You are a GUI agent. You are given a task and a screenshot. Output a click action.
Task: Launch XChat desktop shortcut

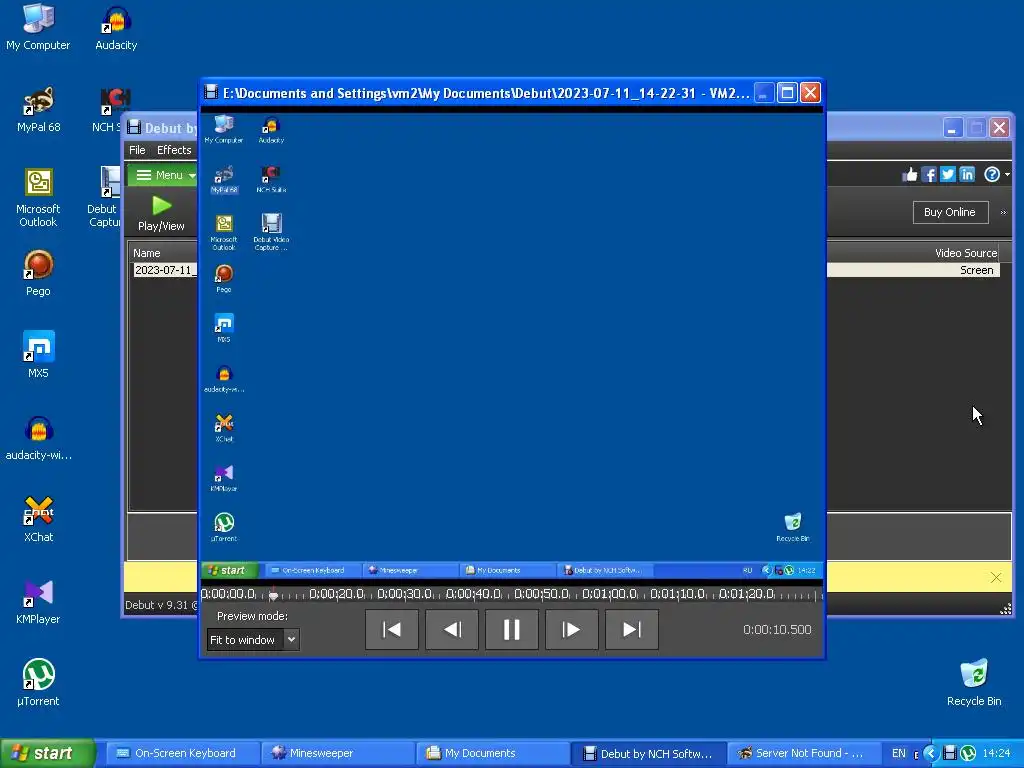(x=39, y=519)
